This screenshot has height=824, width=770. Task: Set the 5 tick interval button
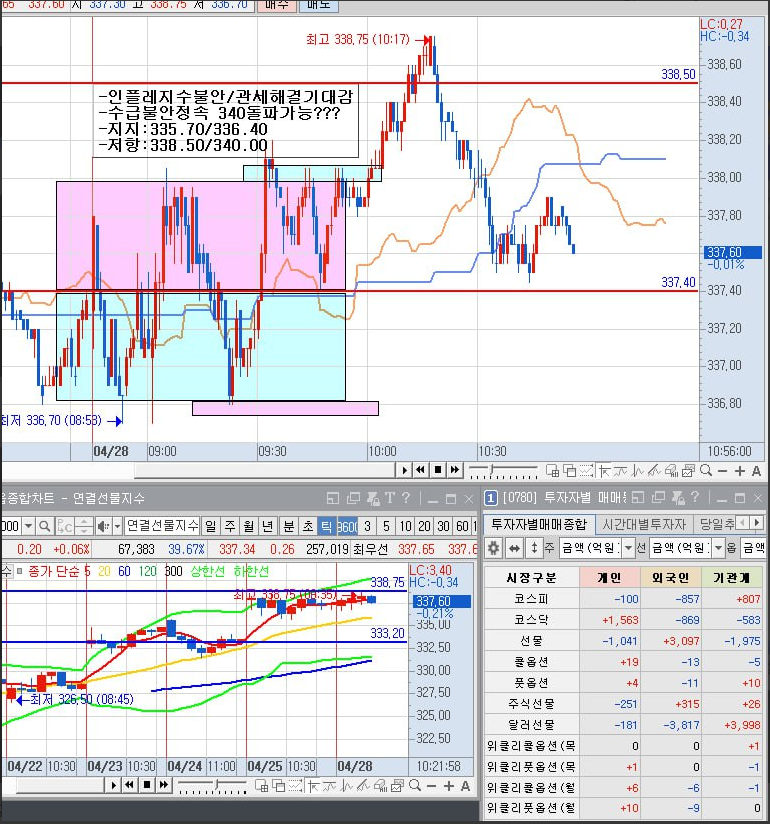point(386,526)
